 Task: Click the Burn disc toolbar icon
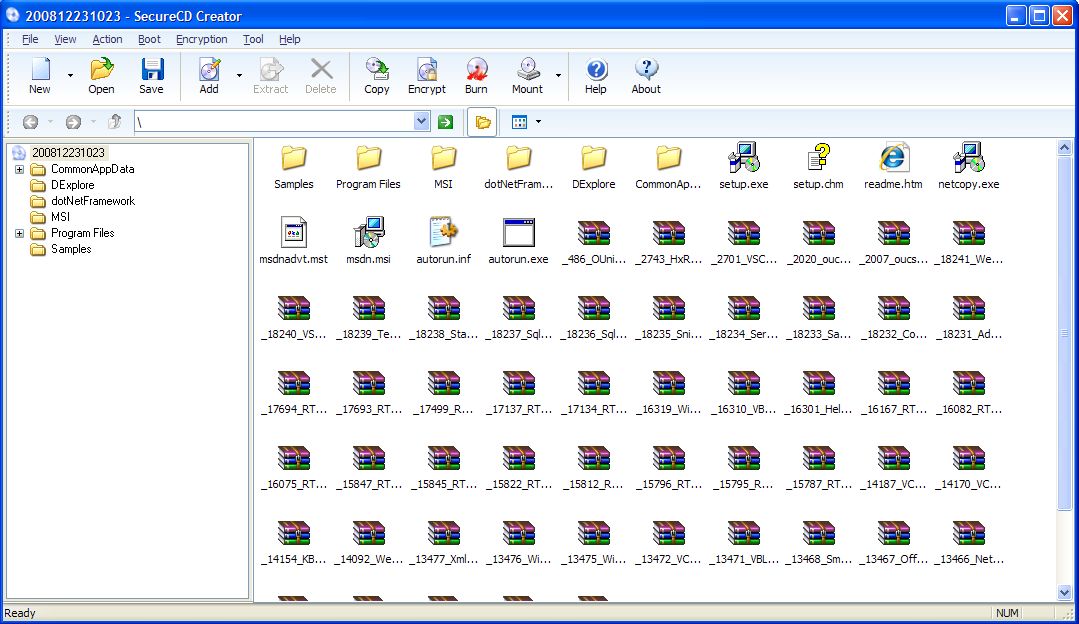(476, 76)
